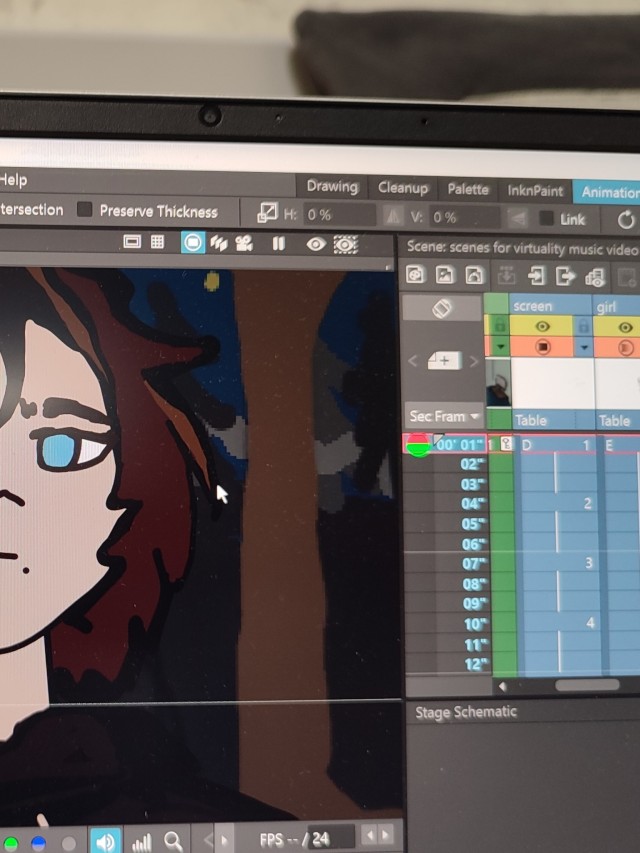Click the Stage Schematic panel title

coord(466,712)
